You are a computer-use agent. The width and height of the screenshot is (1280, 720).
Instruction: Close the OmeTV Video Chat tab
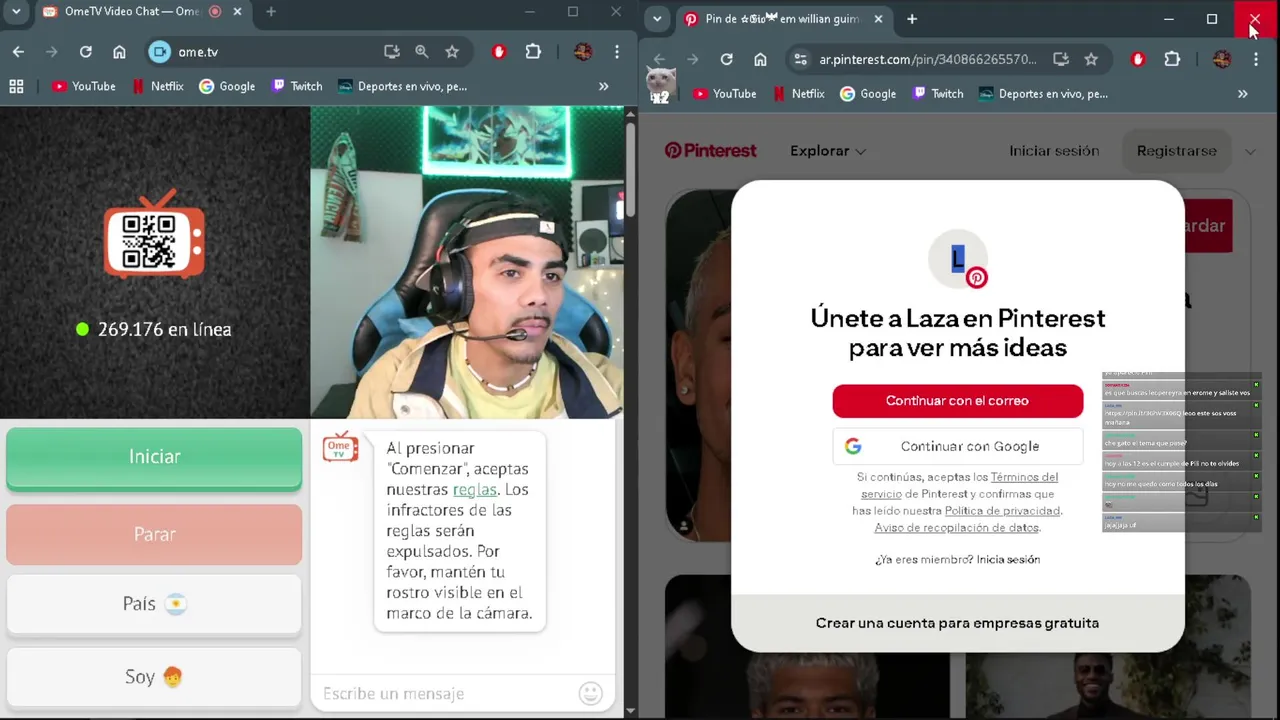(238, 12)
